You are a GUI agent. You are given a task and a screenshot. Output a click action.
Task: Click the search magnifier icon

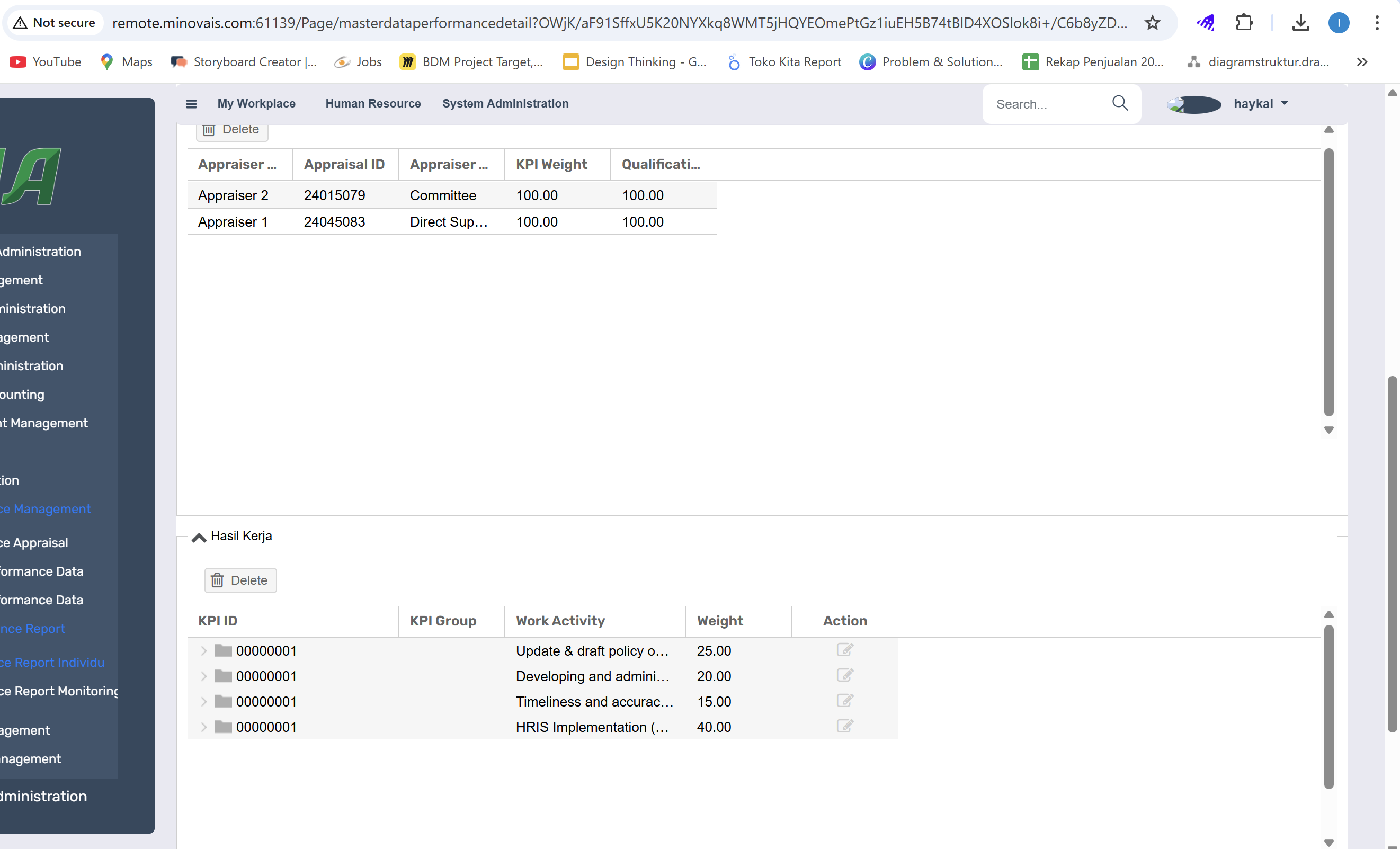click(1119, 103)
